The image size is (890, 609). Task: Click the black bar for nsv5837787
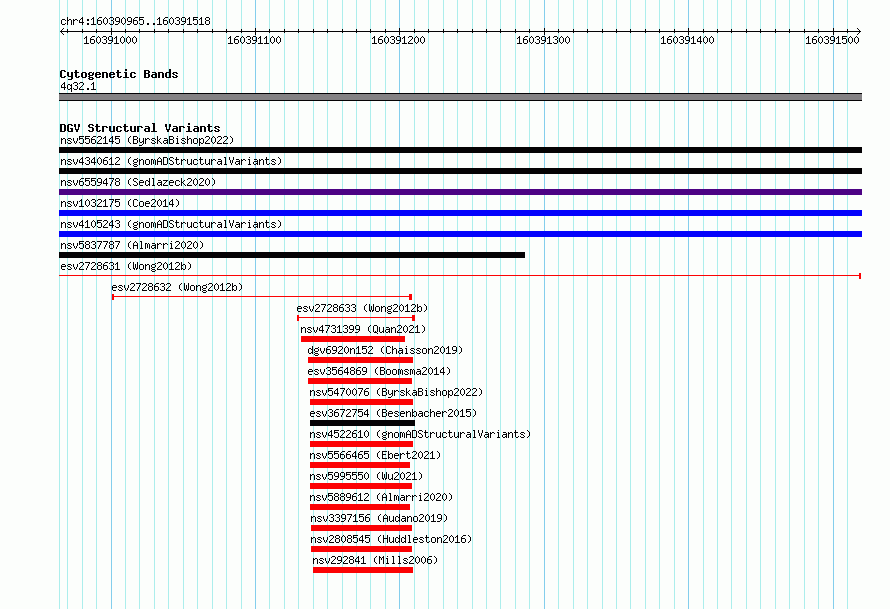coord(292,255)
